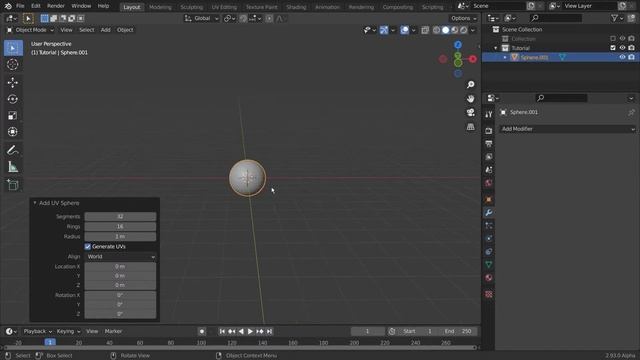Open the Object Data green triangle tab
Viewport: 640px width, 360px height.
(x=489, y=264)
